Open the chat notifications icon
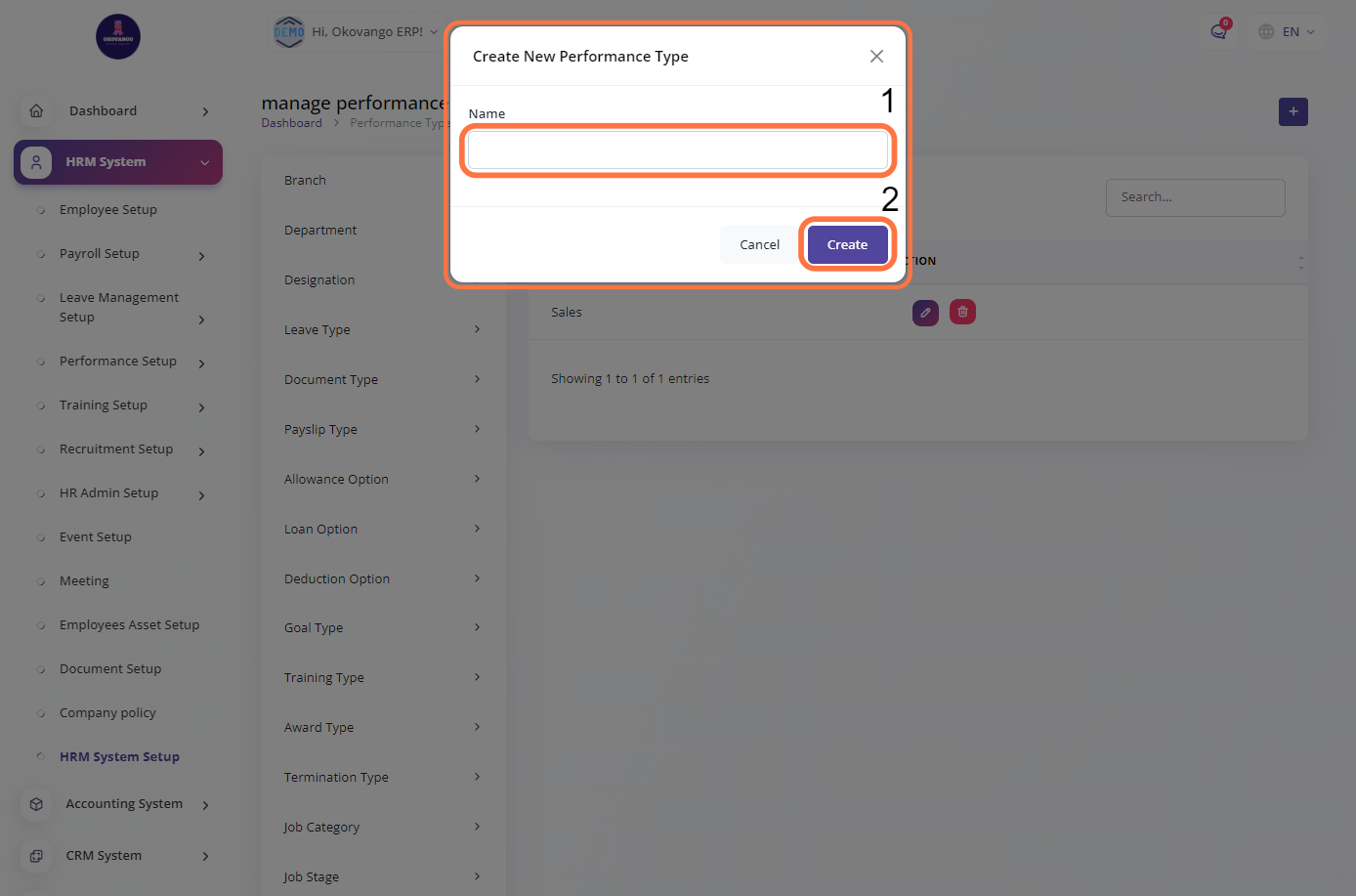 [1218, 31]
